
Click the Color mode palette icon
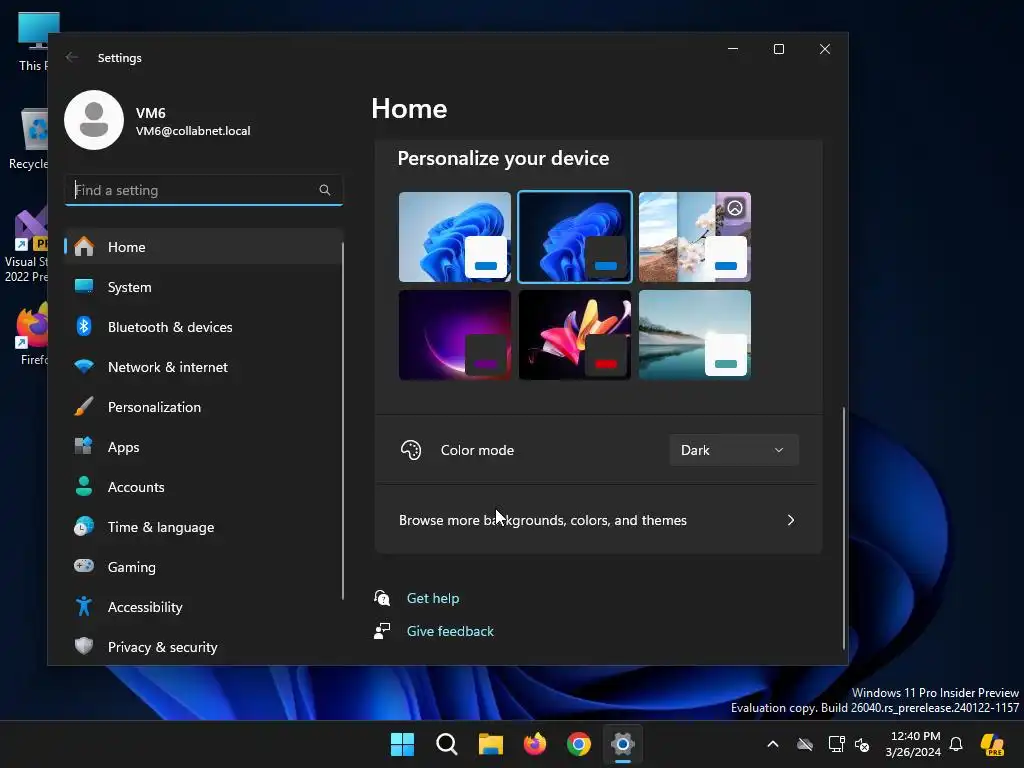pos(411,450)
